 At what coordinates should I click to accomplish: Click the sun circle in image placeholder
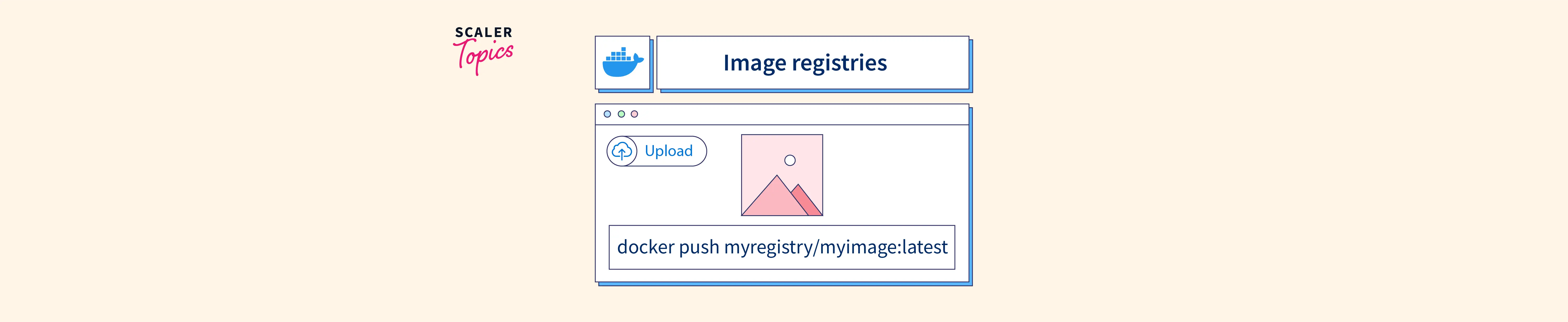789,160
